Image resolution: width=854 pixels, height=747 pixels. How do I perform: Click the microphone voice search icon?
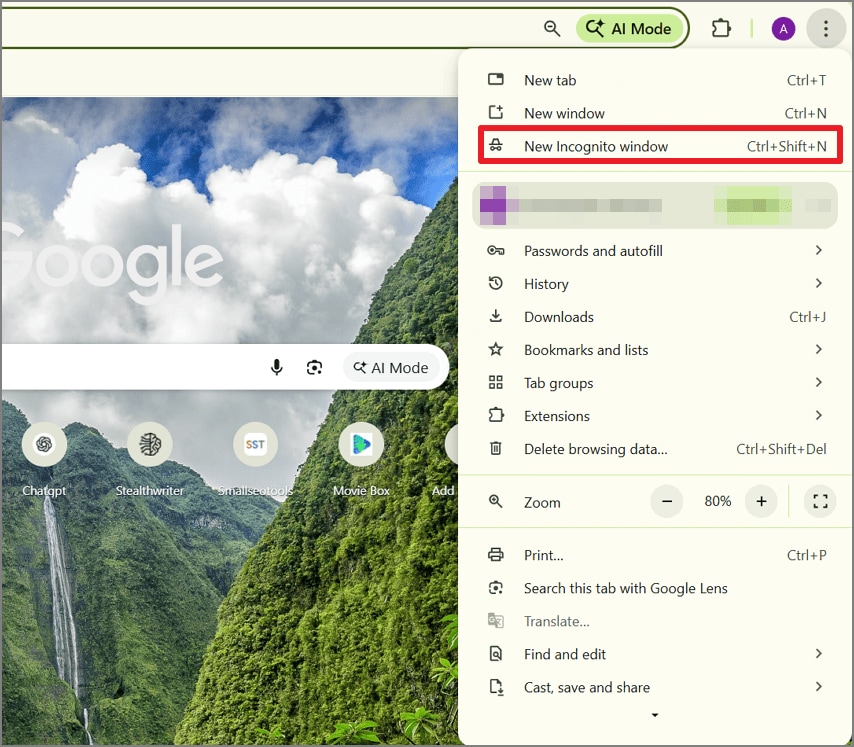(x=277, y=368)
